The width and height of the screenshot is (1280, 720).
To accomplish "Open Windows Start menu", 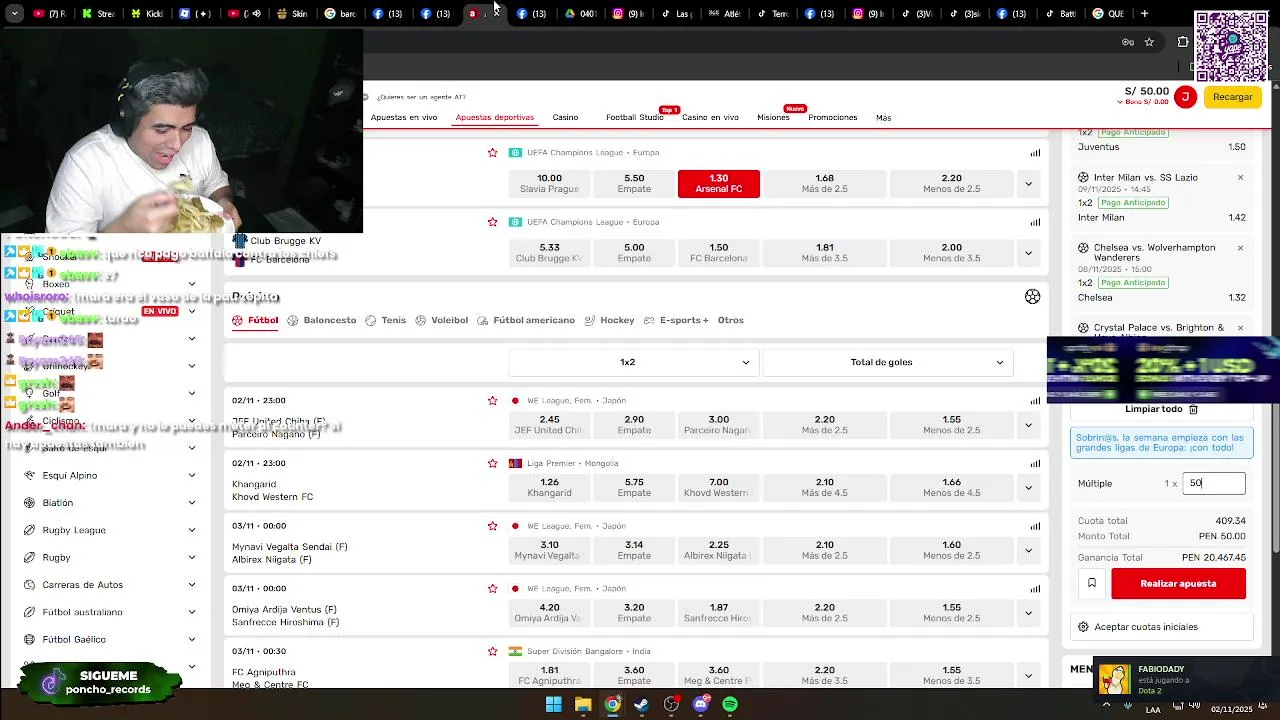I will [553, 705].
